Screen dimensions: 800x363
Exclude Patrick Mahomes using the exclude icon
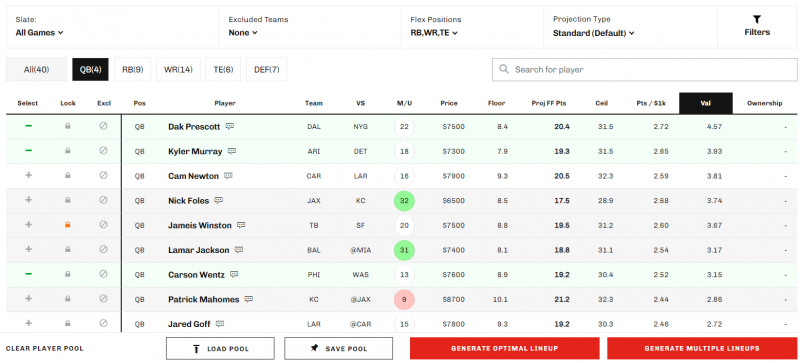(104, 299)
